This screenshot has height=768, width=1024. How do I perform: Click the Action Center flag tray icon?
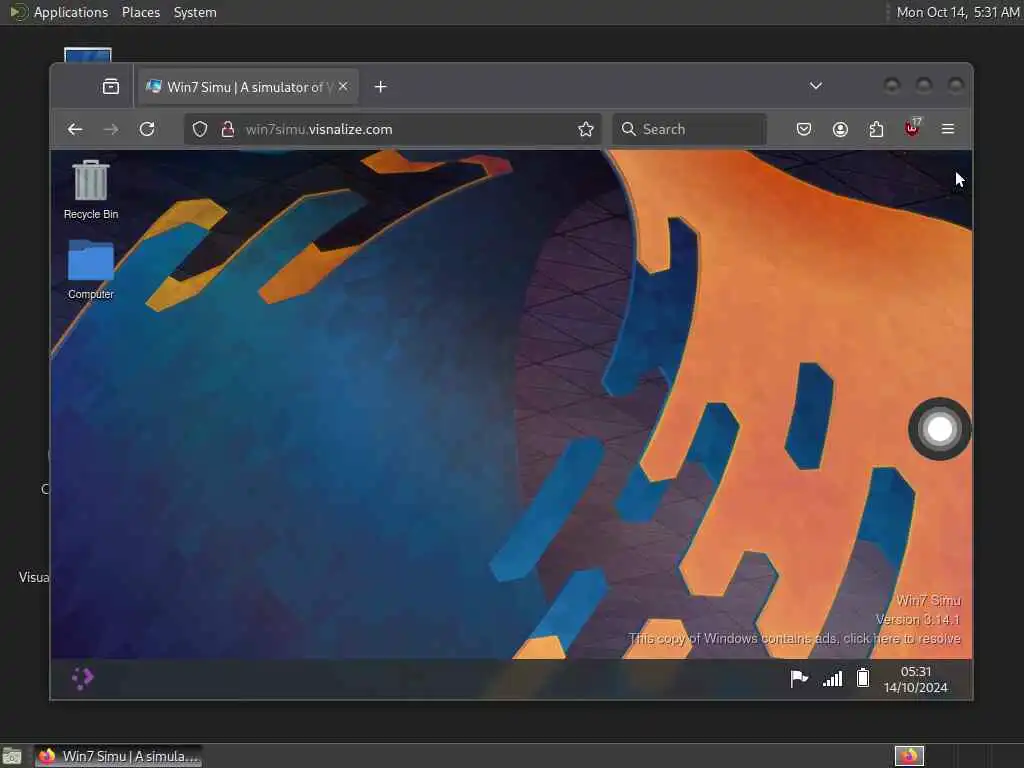[799, 679]
